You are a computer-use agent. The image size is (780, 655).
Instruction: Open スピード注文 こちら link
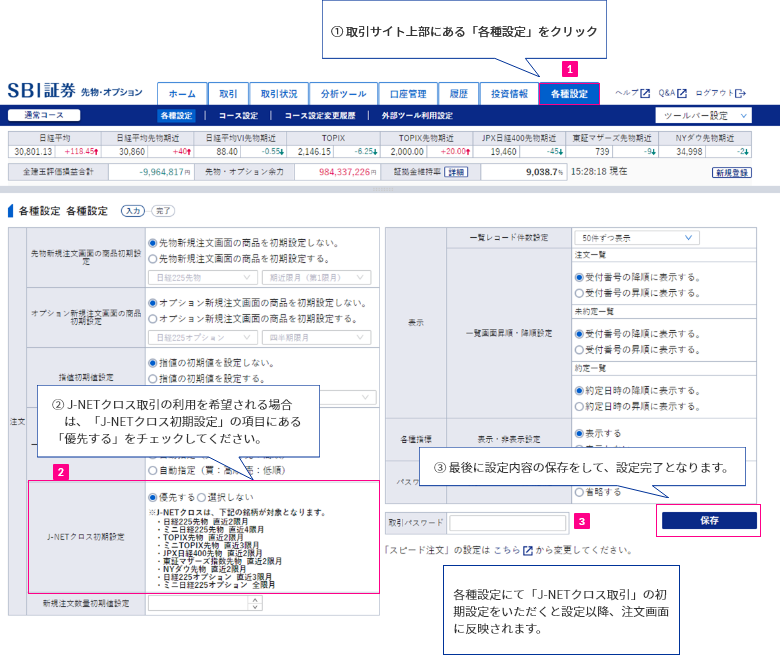click(x=507, y=550)
